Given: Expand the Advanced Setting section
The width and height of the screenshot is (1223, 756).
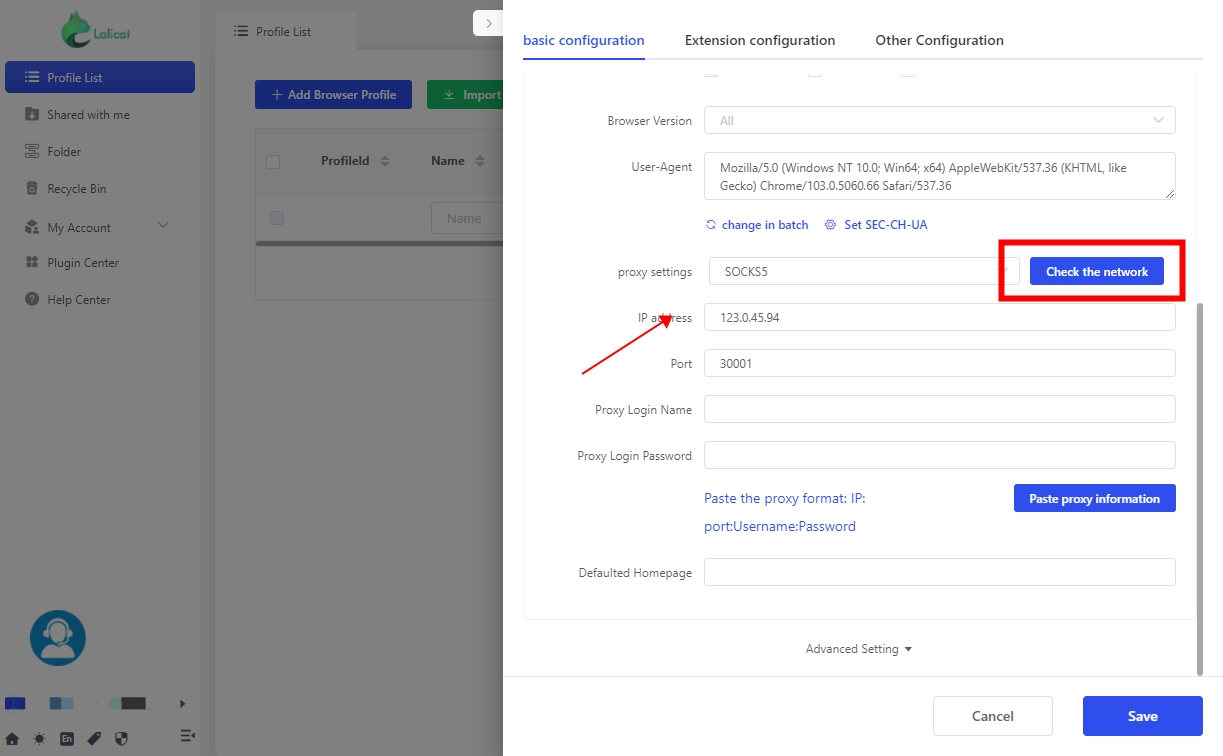Looking at the screenshot, I should click(x=859, y=649).
